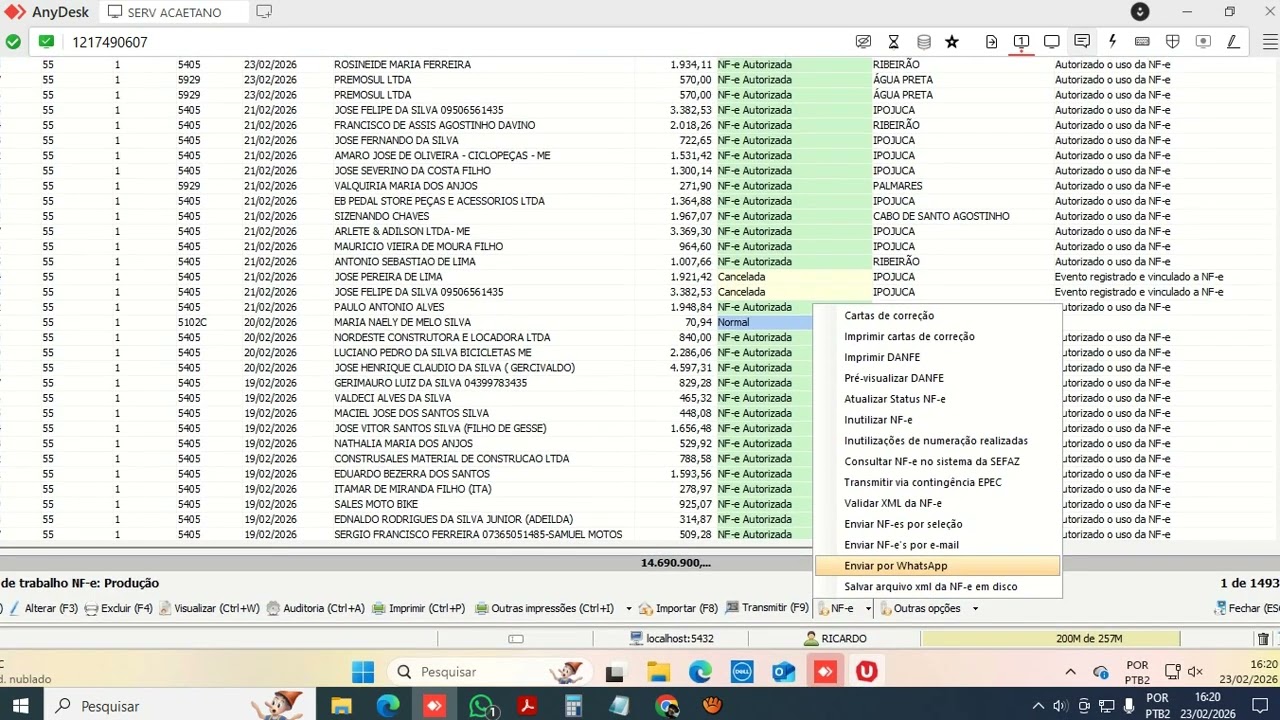Click Visualizar (Ctrl+W) button
The height and width of the screenshot is (720, 1280).
pyautogui.click(x=209, y=608)
